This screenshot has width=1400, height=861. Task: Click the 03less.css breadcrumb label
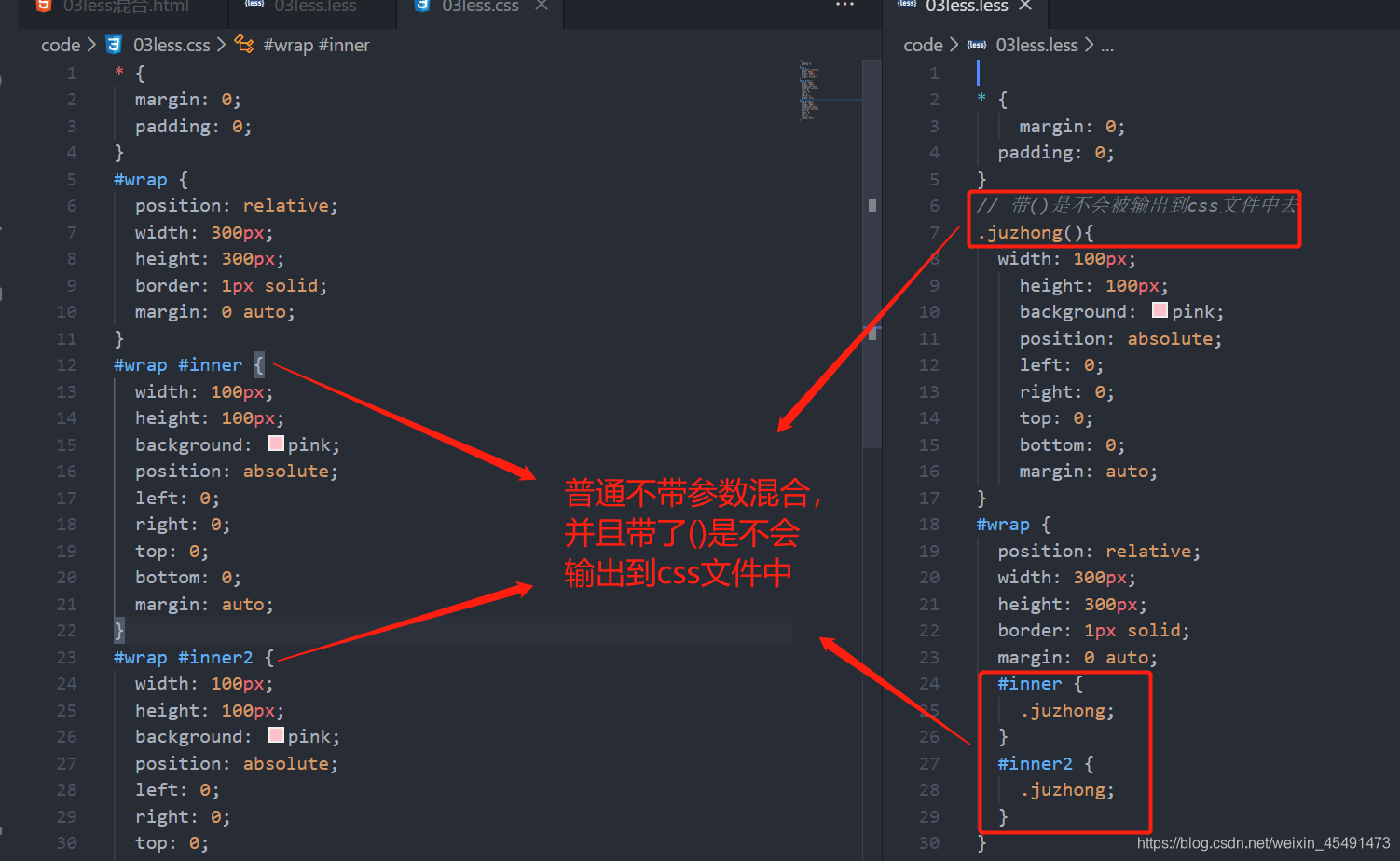click(172, 44)
